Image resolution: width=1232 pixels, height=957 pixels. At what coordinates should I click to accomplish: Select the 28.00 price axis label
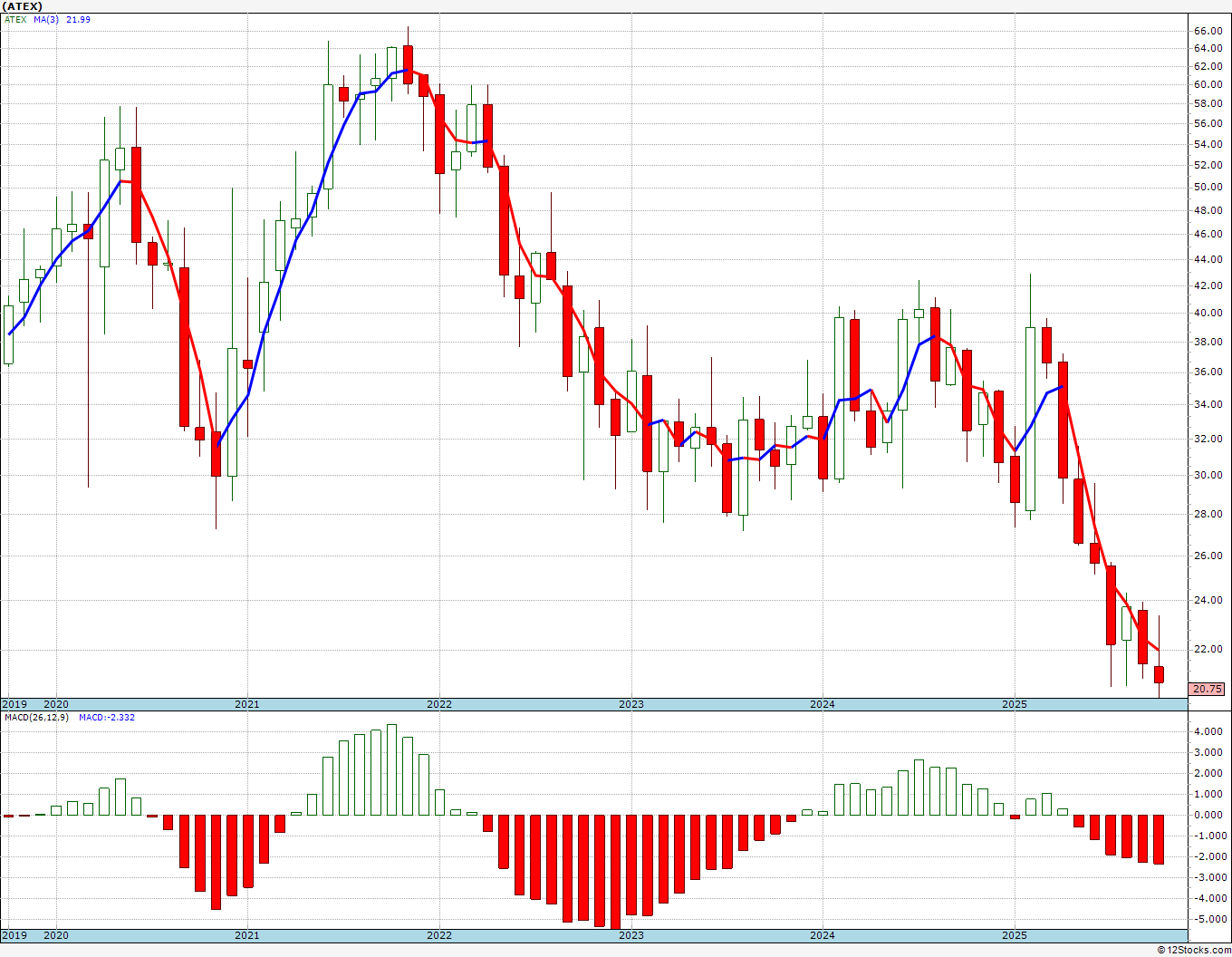[1208, 514]
